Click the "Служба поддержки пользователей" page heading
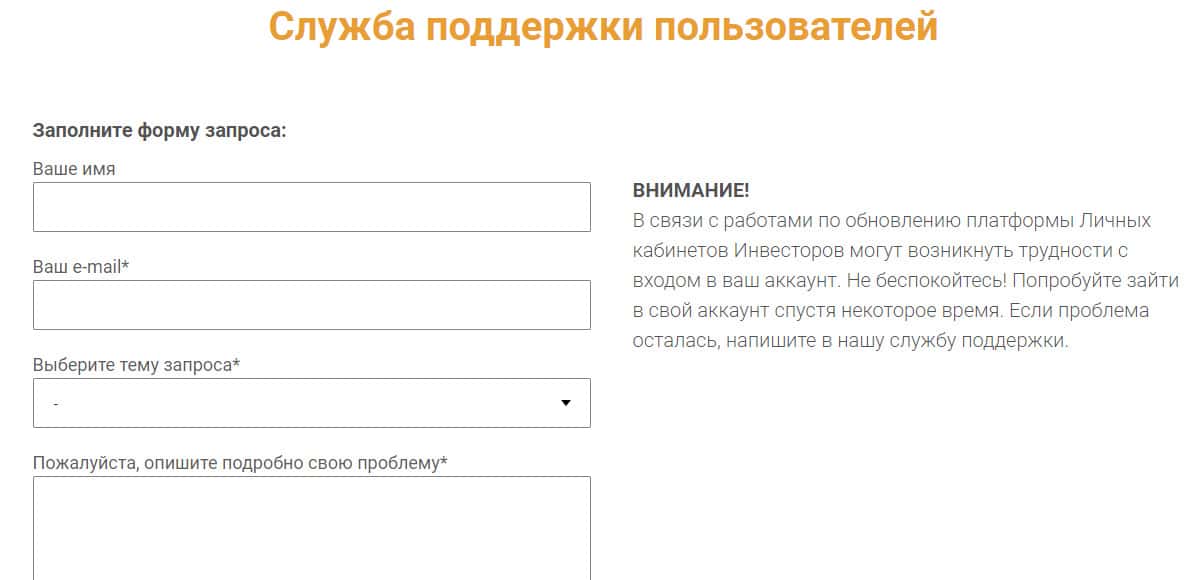Screen dimensions: 1195x580 click(603, 27)
